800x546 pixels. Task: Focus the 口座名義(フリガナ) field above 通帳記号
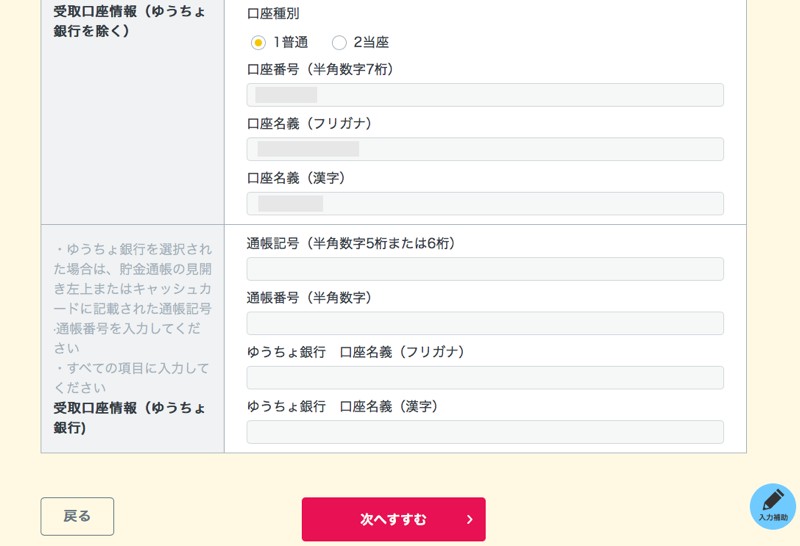pos(485,149)
